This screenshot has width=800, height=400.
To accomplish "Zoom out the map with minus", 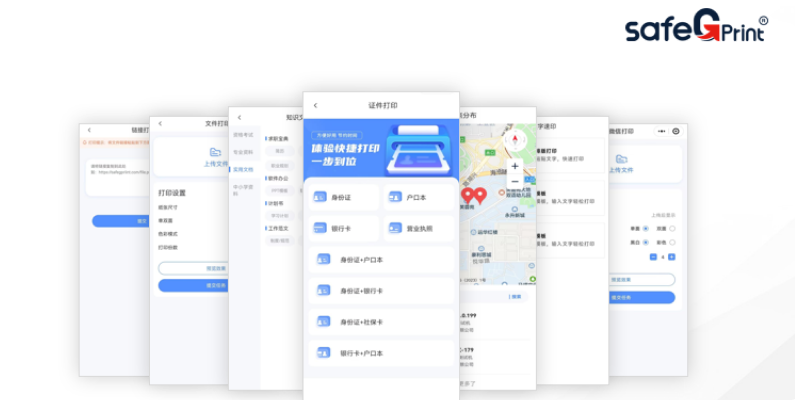I will pyautogui.click(x=514, y=182).
